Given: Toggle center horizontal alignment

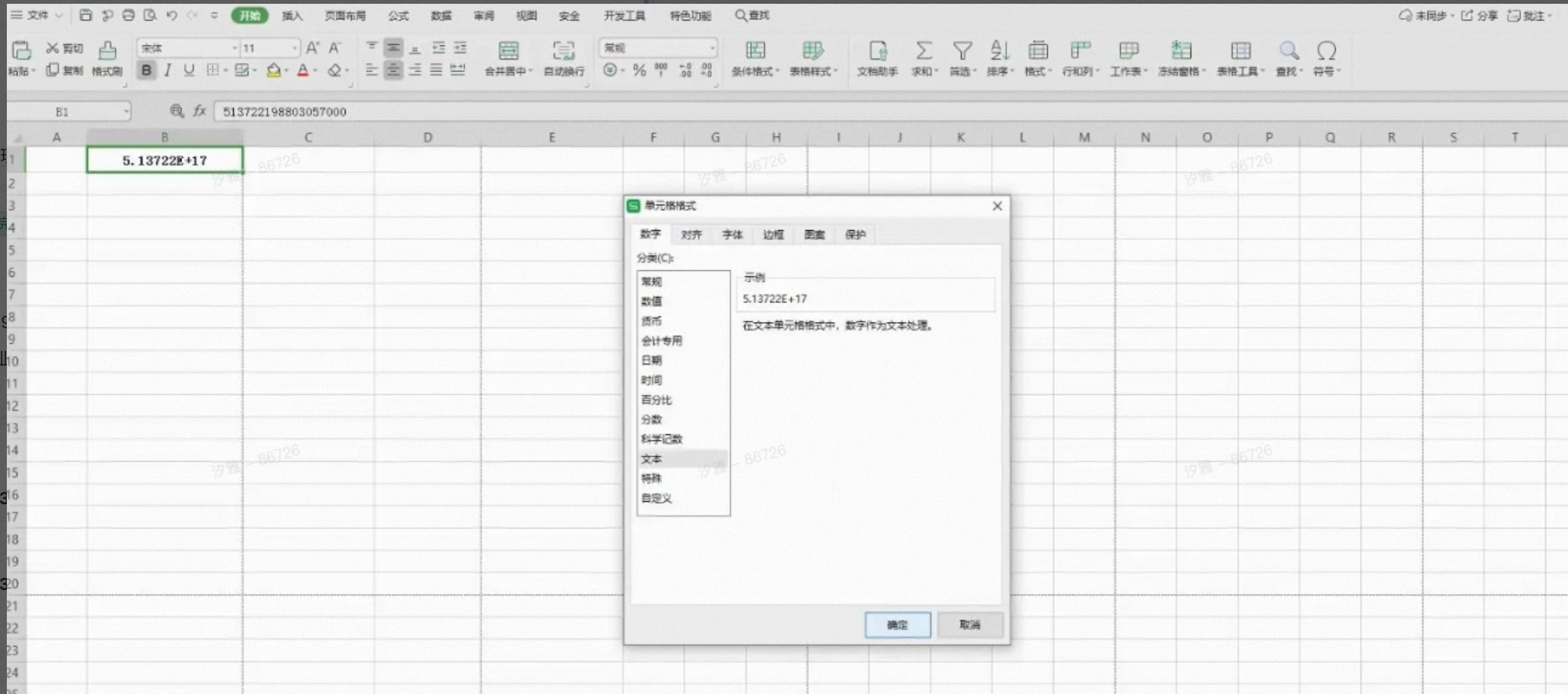Looking at the screenshot, I should click(x=393, y=70).
